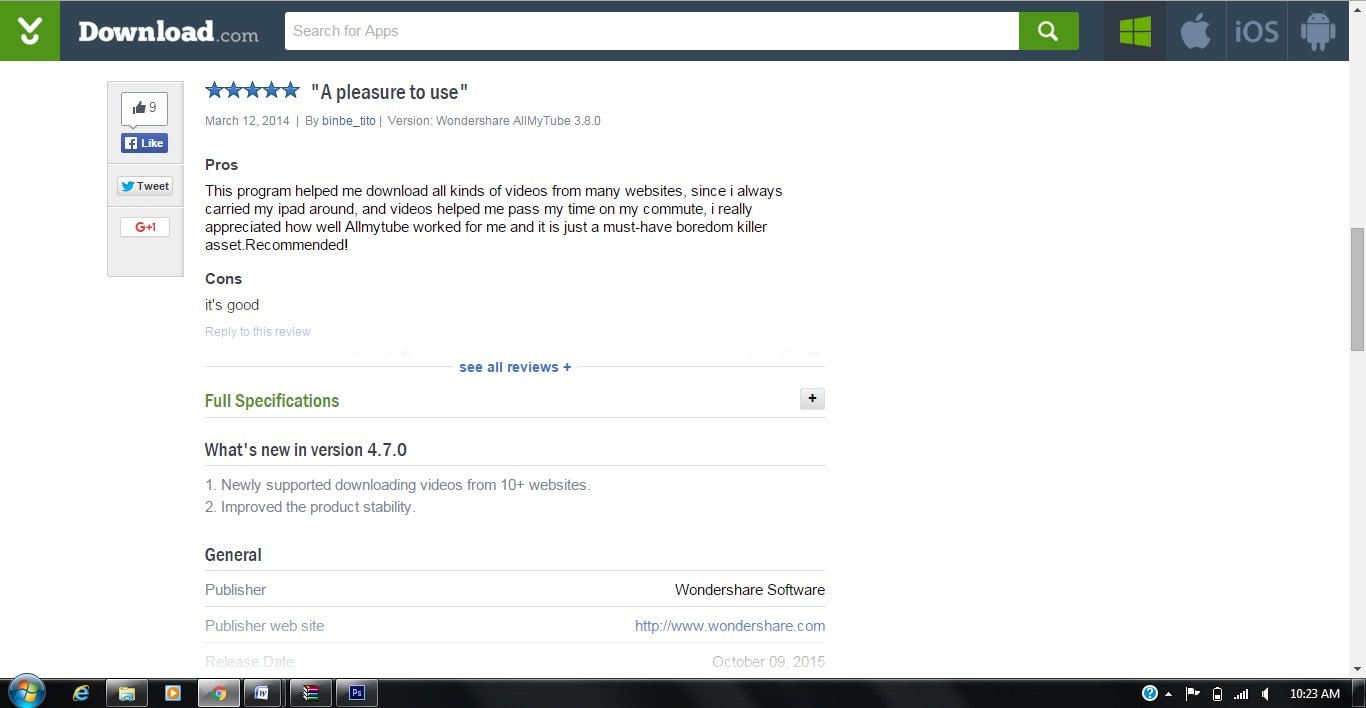1366x708 pixels.
Task: Select the Windows platform icon
Action: (1135, 31)
